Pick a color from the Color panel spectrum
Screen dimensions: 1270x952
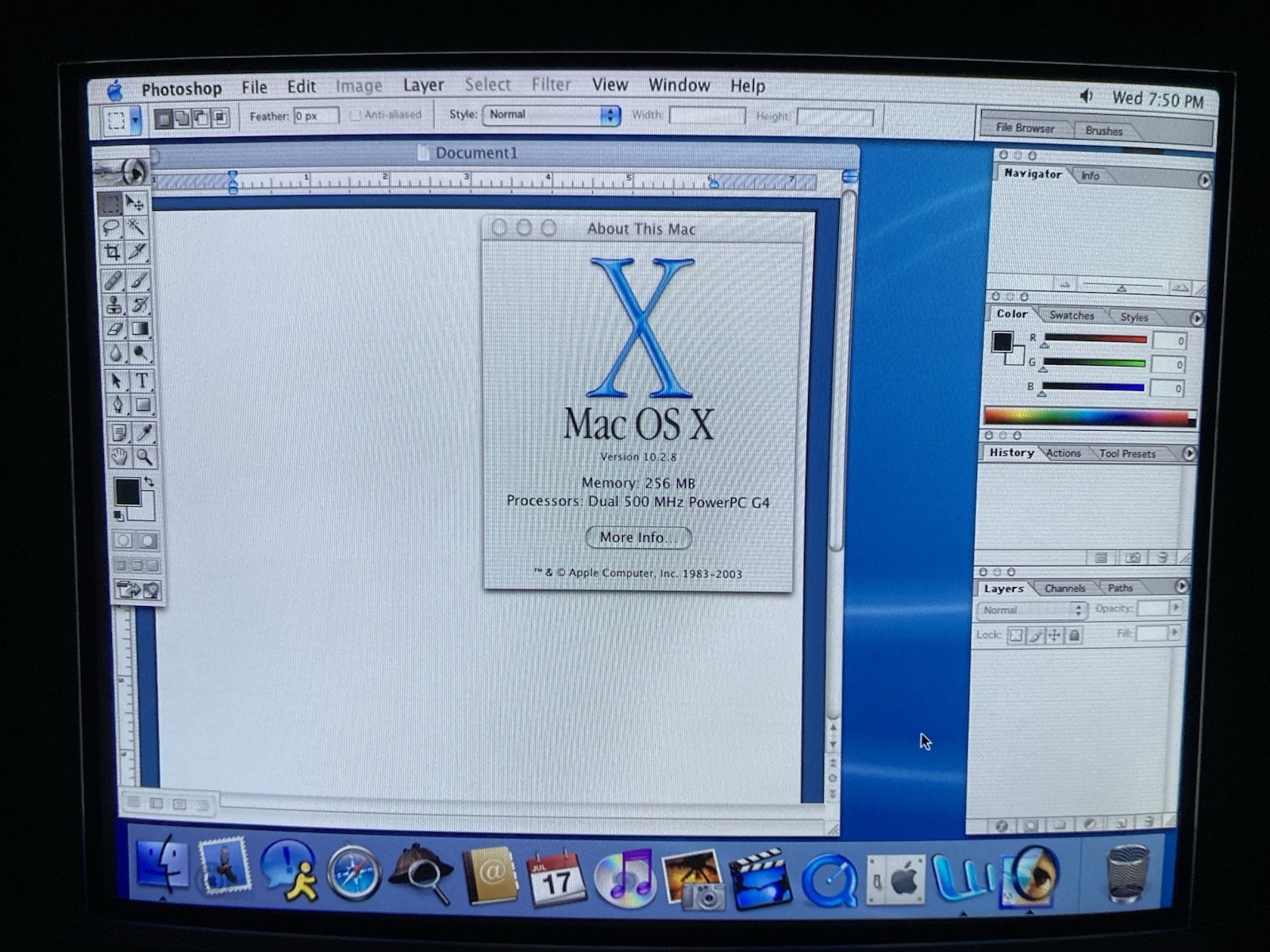(x=1089, y=416)
